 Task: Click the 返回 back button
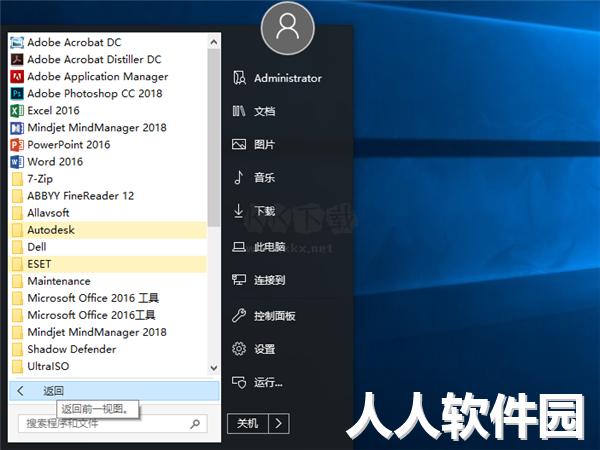(x=114, y=391)
